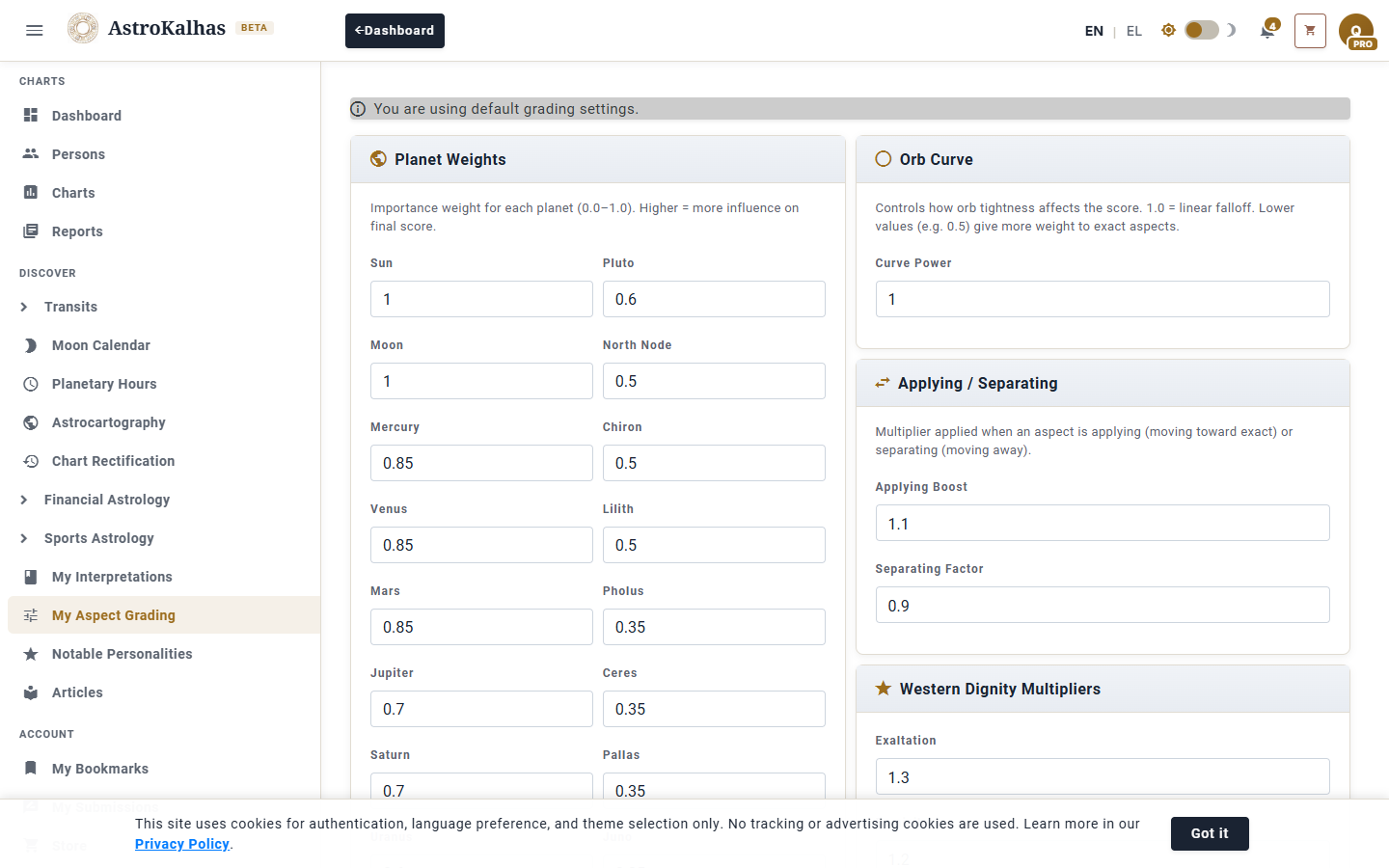Screen dimensions: 1389x868
Task: Click the PRO user avatar
Action: [x=1356, y=31]
